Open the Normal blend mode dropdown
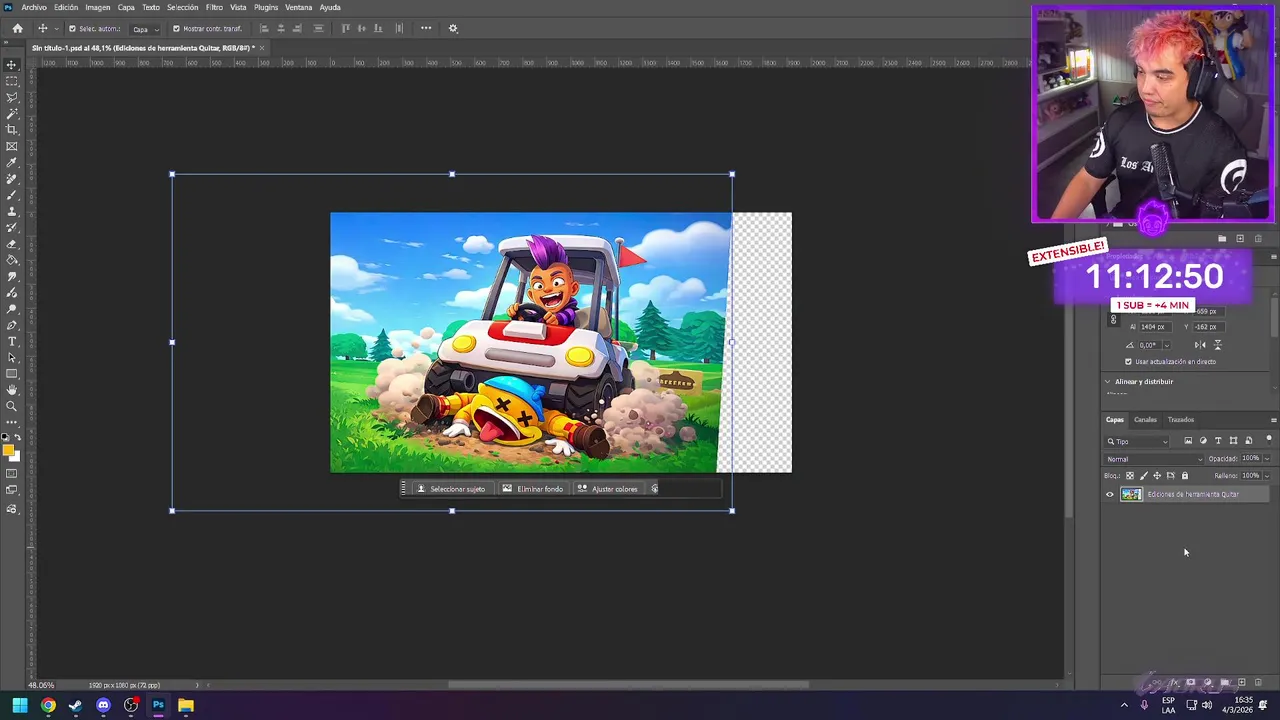Screen dimensions: 1280x720 click(x=1154, y=459)
